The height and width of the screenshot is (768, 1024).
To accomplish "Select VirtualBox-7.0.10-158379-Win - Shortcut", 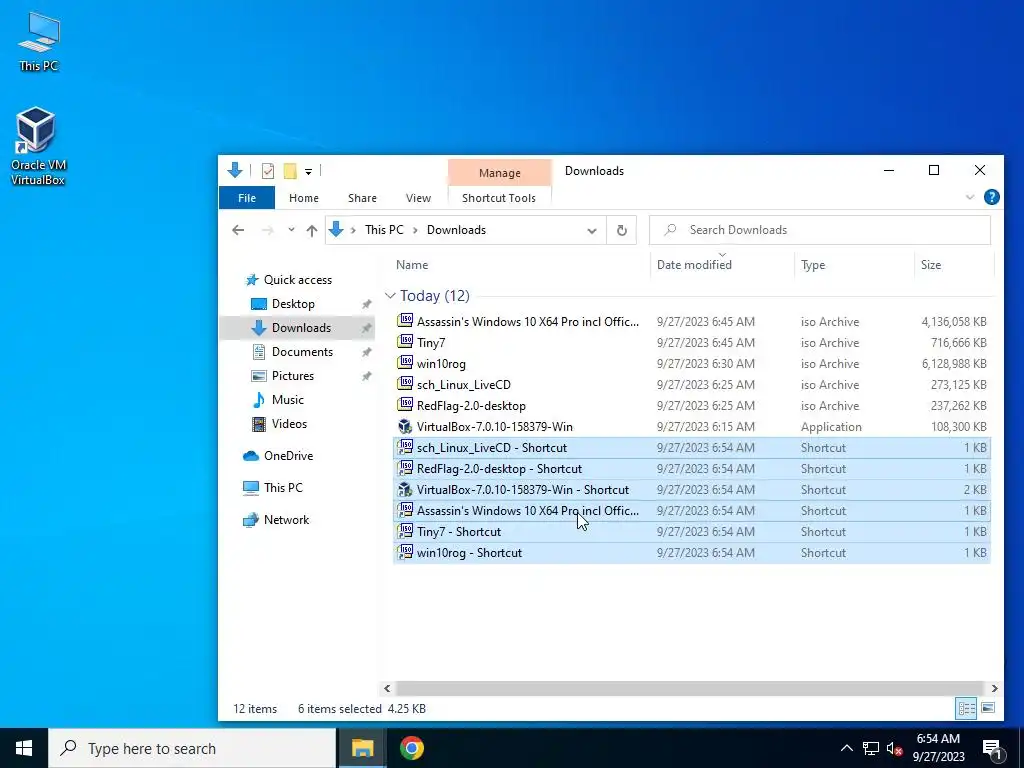I will click(x=692, y=490).
